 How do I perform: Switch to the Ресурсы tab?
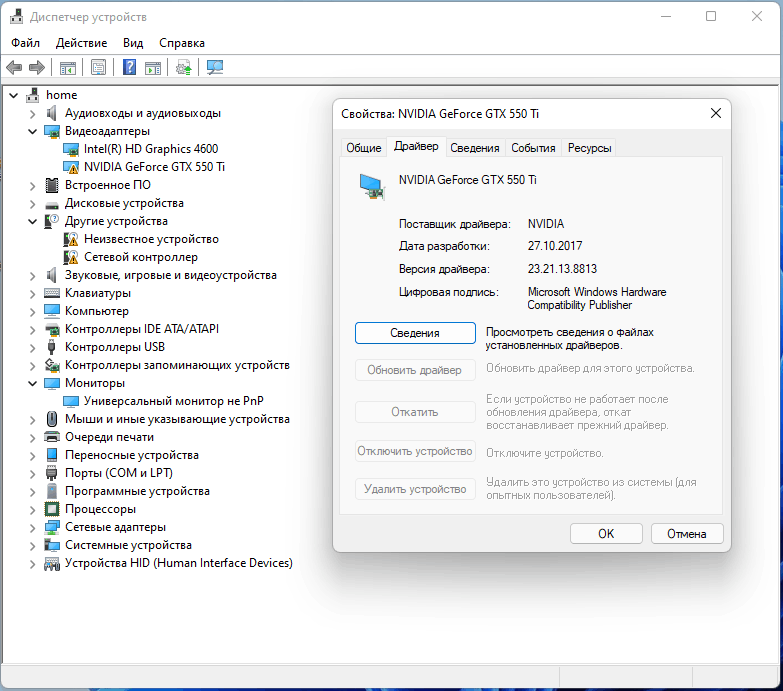point(589,148)
